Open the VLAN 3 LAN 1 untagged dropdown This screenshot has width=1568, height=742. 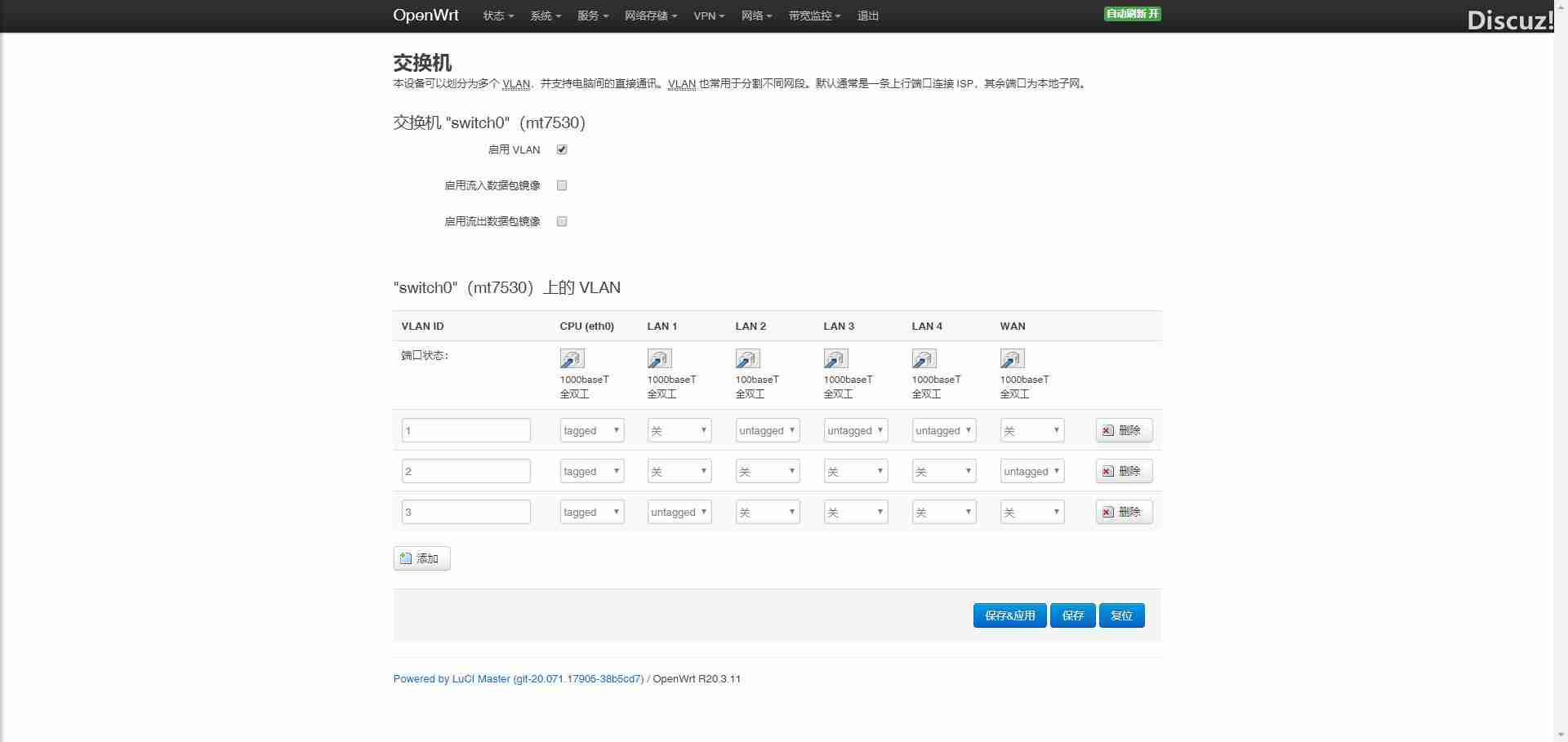pyautogui.click(x=679, y=512)
